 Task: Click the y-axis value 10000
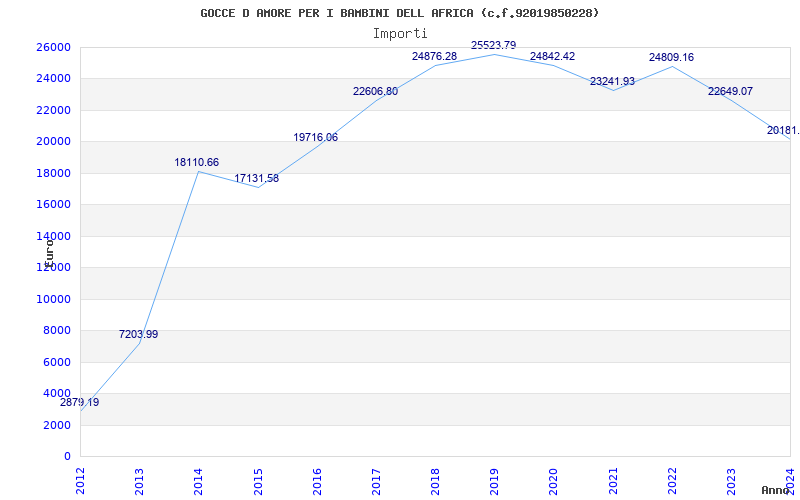click(x=53, y=299)
